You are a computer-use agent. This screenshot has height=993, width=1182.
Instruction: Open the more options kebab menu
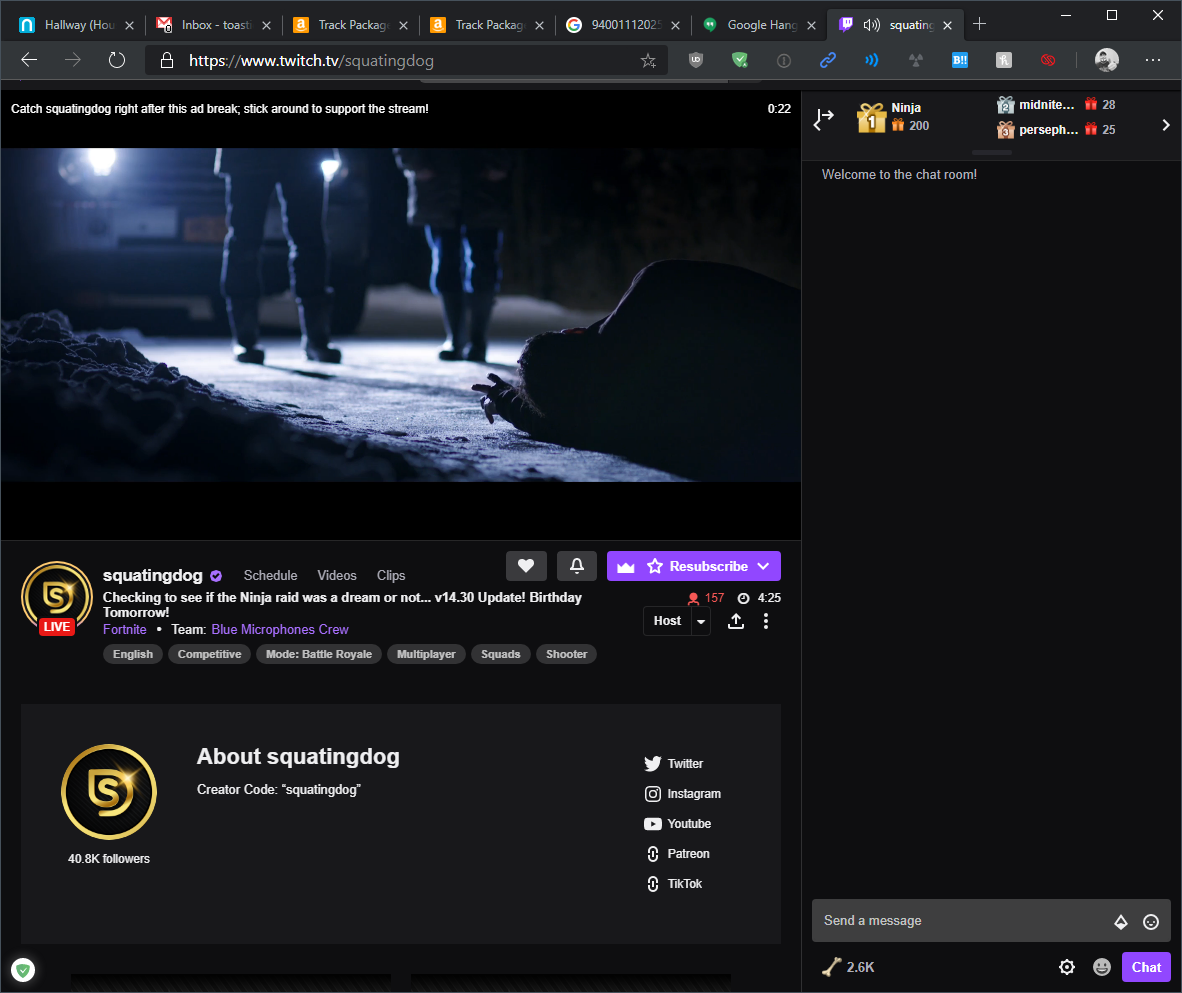(766, 621)
